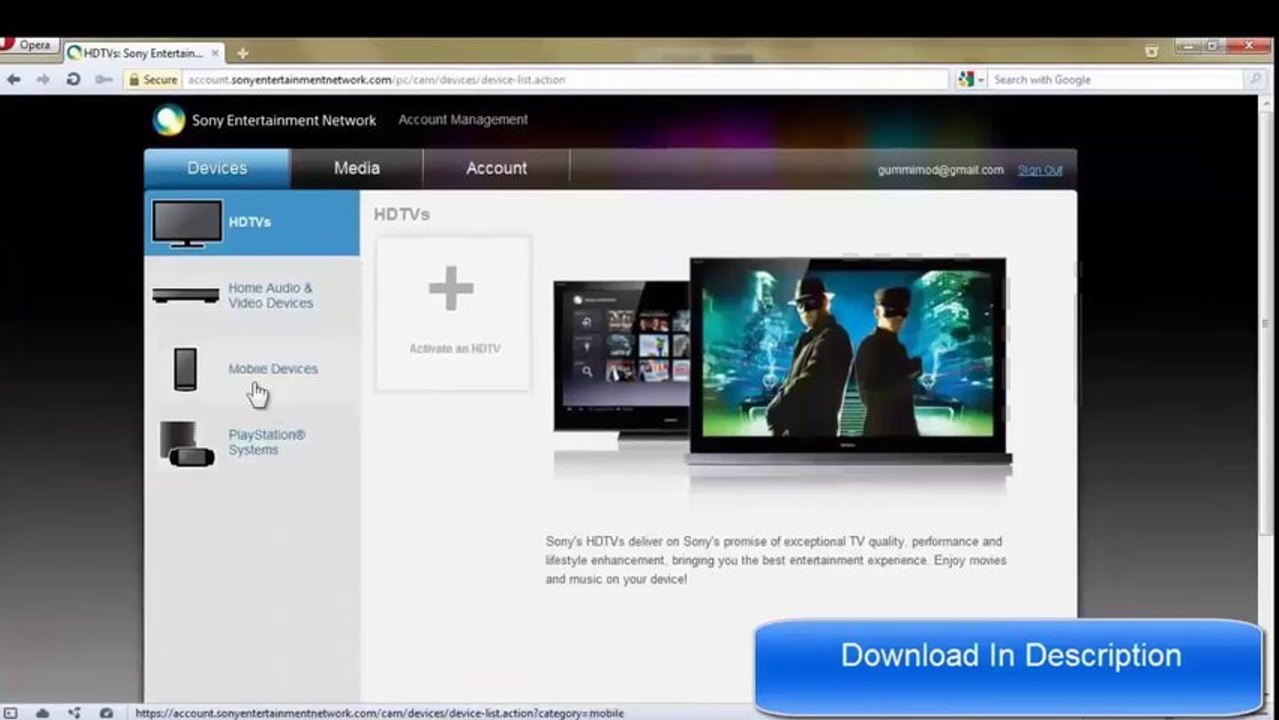Image resolution: width=1279 pixels, height=720 pixels.
Task: Focus the address bar URL field
Action: click(565, 80)
